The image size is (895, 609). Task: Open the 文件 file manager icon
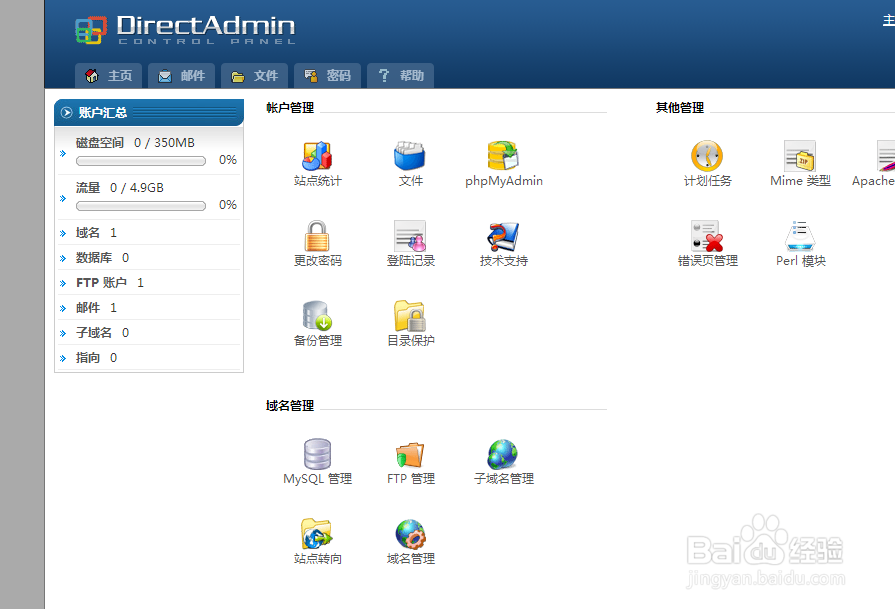409,156
